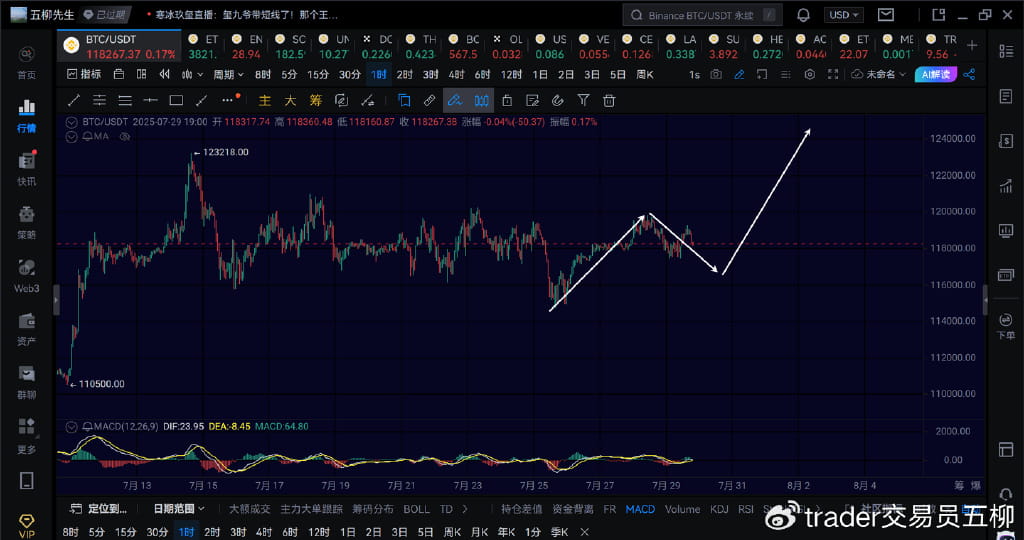Click the camera screenshot icon
The image size is (1024, 540).
tap(716, 74)
